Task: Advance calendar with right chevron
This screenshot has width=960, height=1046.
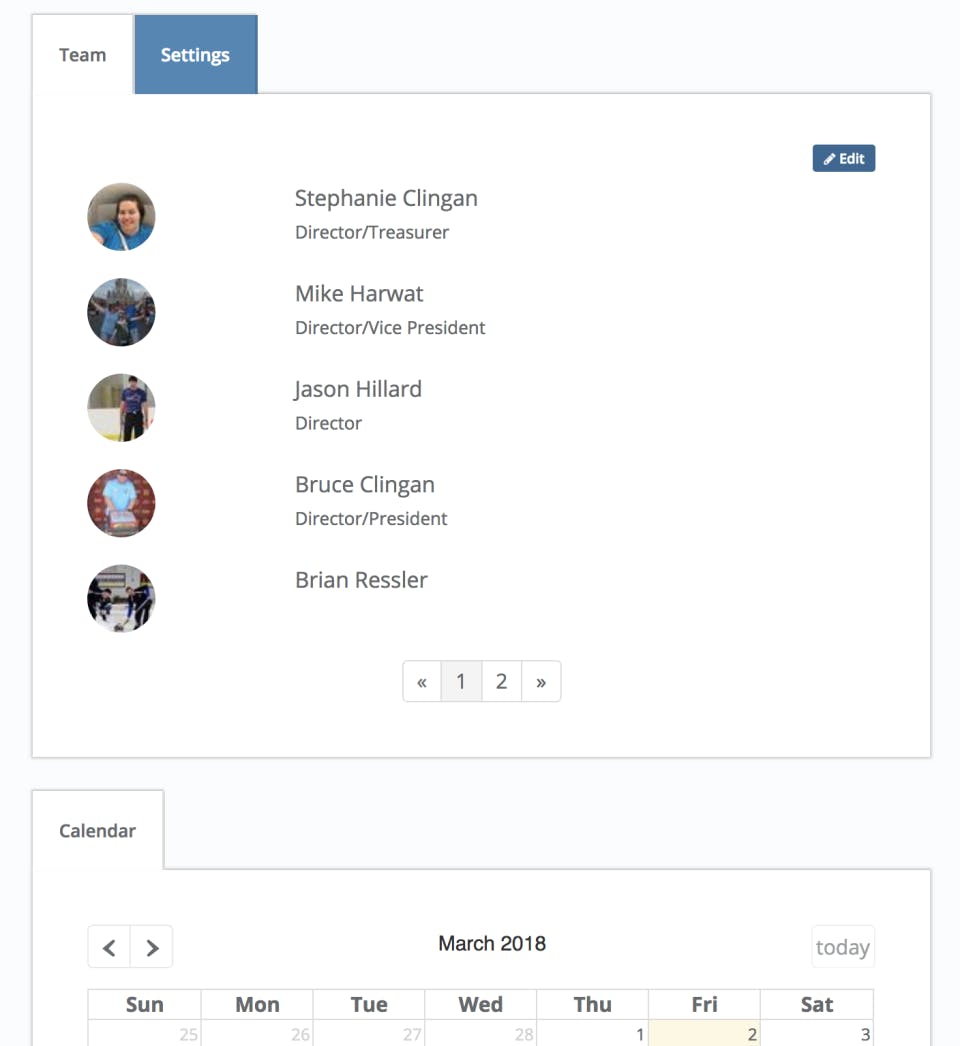Action: coord(152,947)
